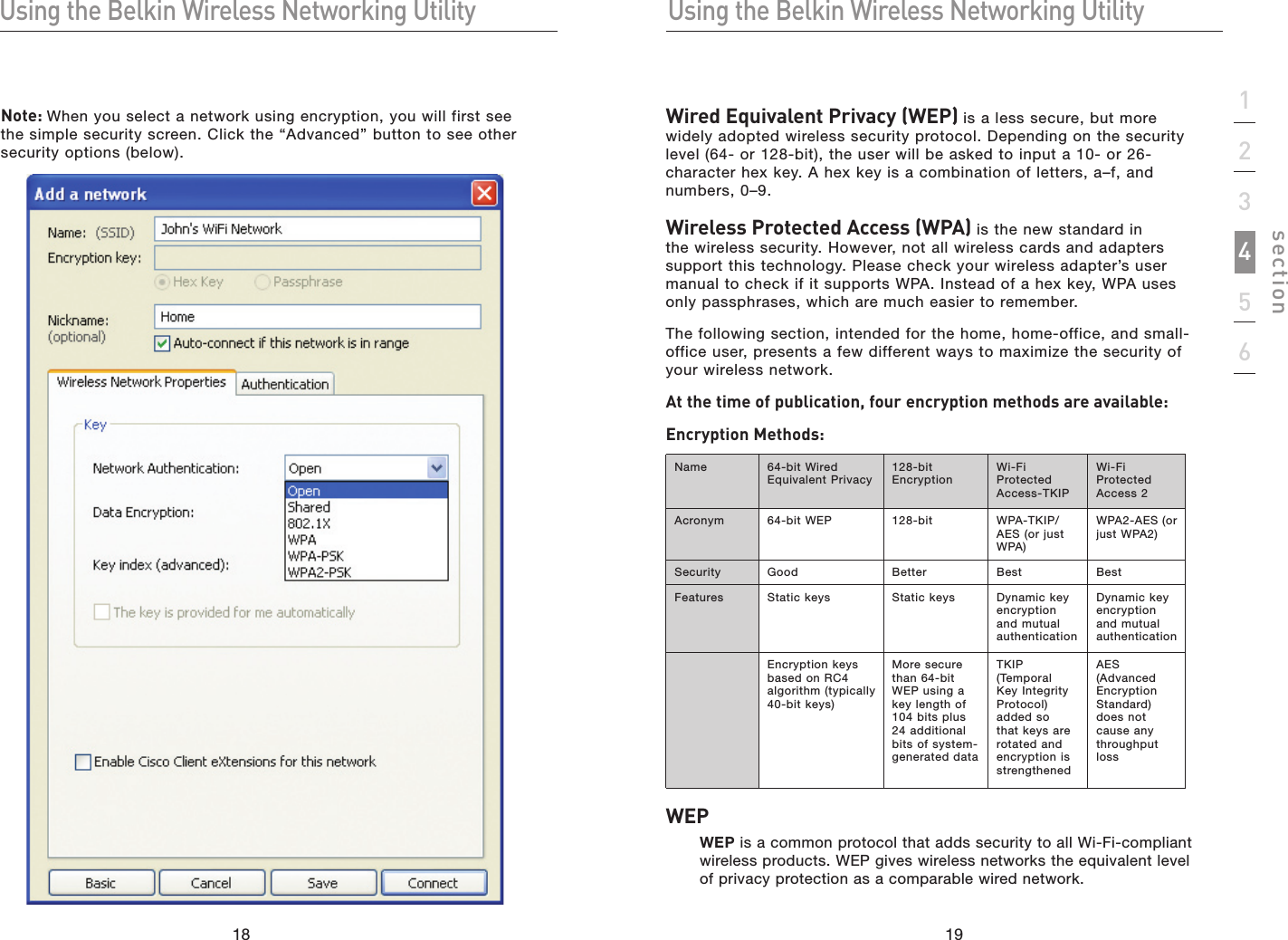Switch to Wireless Network Properties tab
The image size is (1288, 940).
pos(141,382)
